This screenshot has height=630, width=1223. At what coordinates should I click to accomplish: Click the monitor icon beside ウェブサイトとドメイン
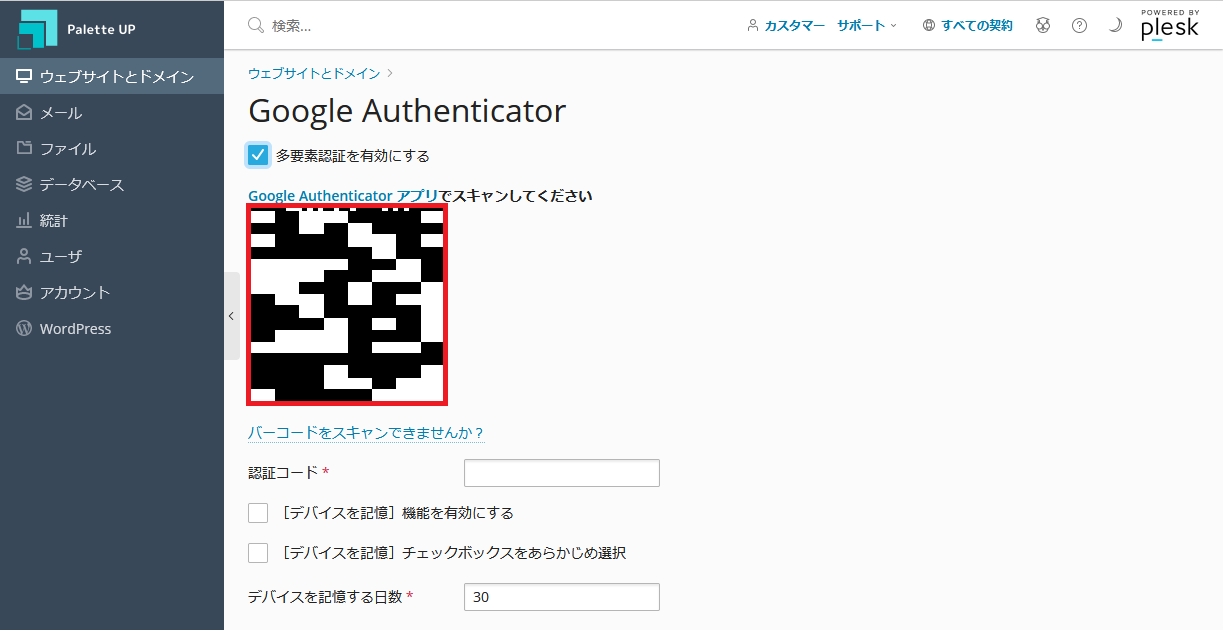coord(24,76)
